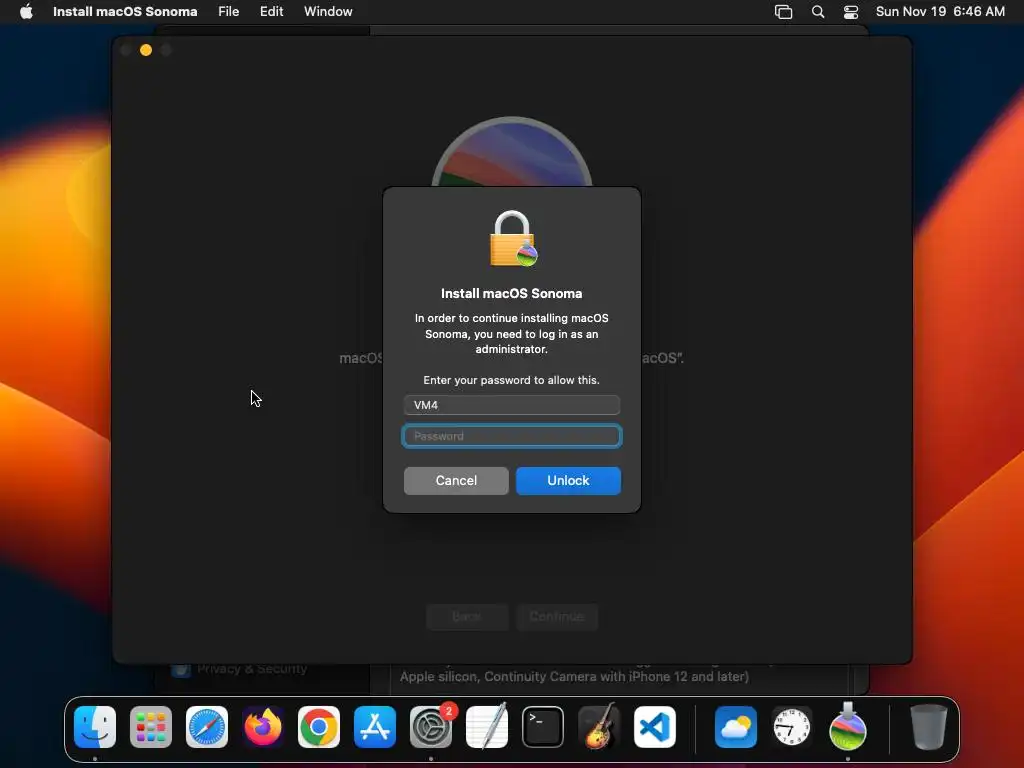Click the dimmed Continue button in installer
This screenshot has width=1024, height=768.
(556, 616)
